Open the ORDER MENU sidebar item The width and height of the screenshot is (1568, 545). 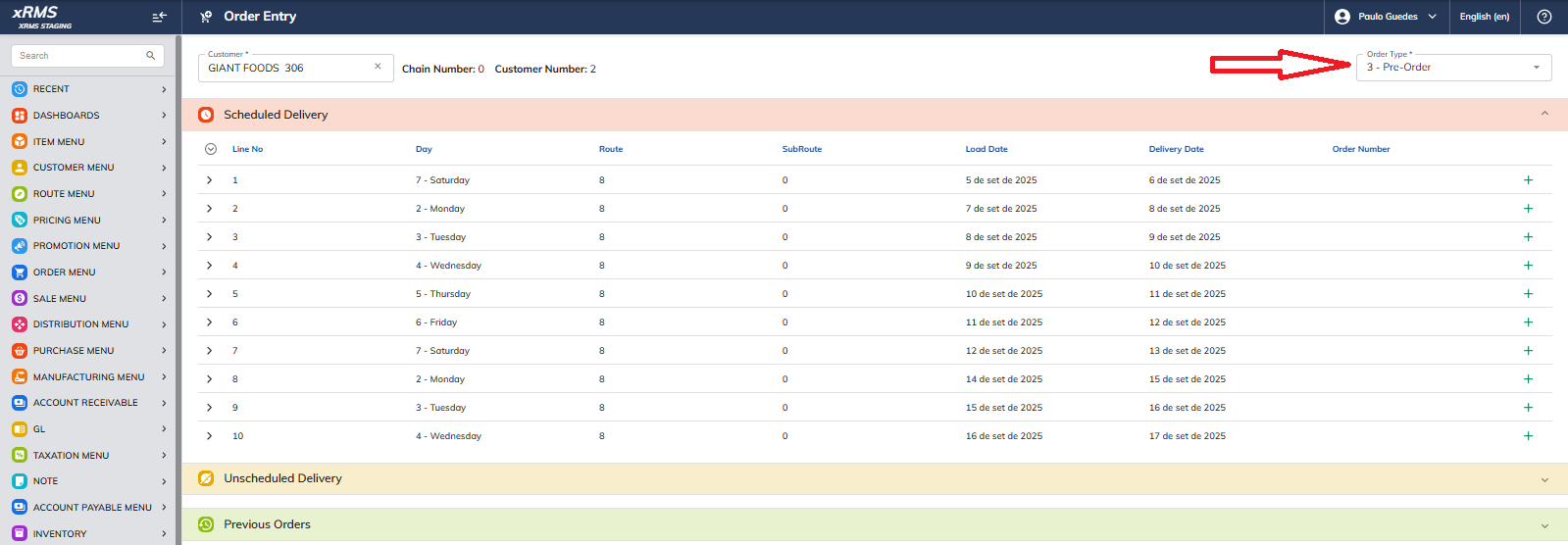(x=88, y=272)
